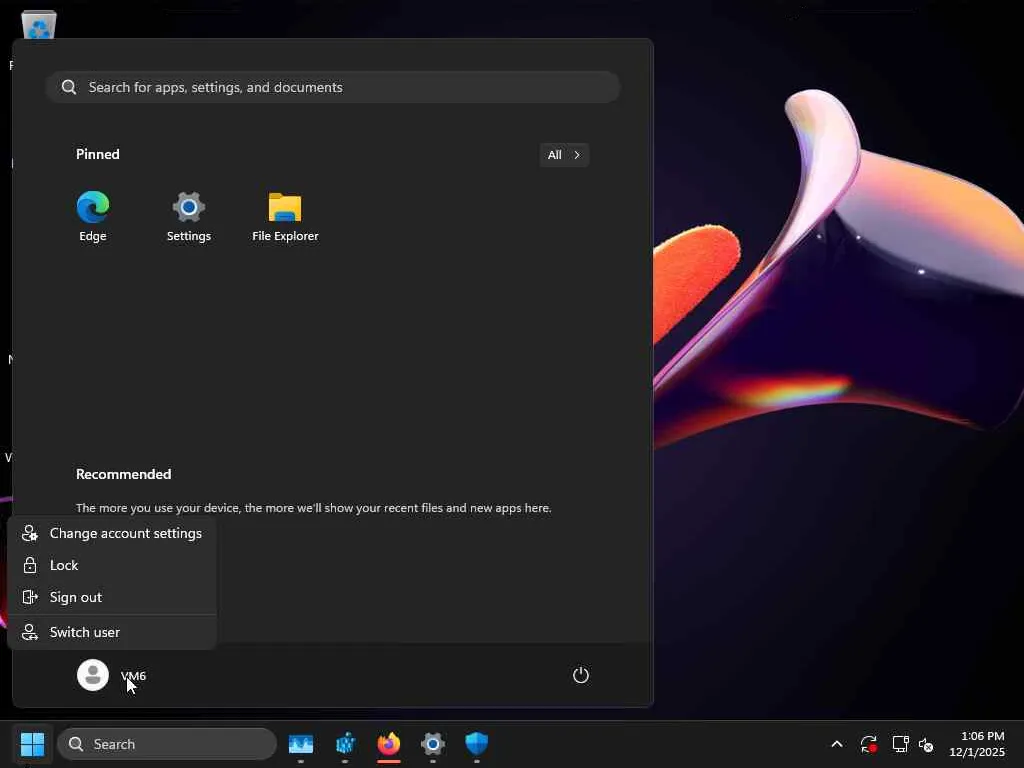Select Change account settings
This screenshot has height=768, width=1024.
pos(112,533)
